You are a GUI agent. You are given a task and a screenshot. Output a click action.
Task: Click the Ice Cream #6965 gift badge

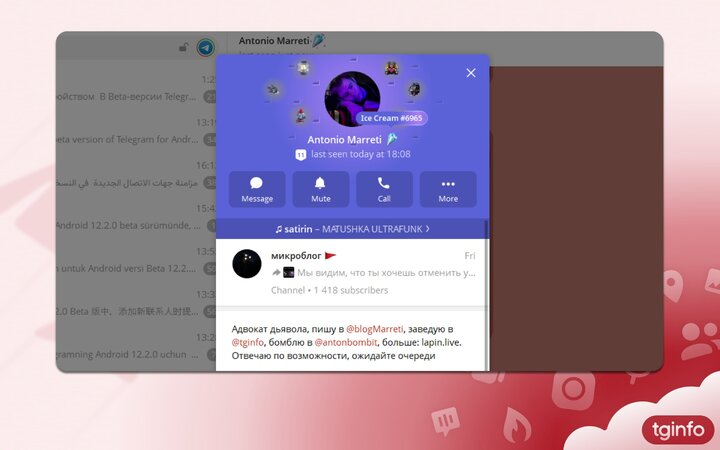click(x=391, y=118)
